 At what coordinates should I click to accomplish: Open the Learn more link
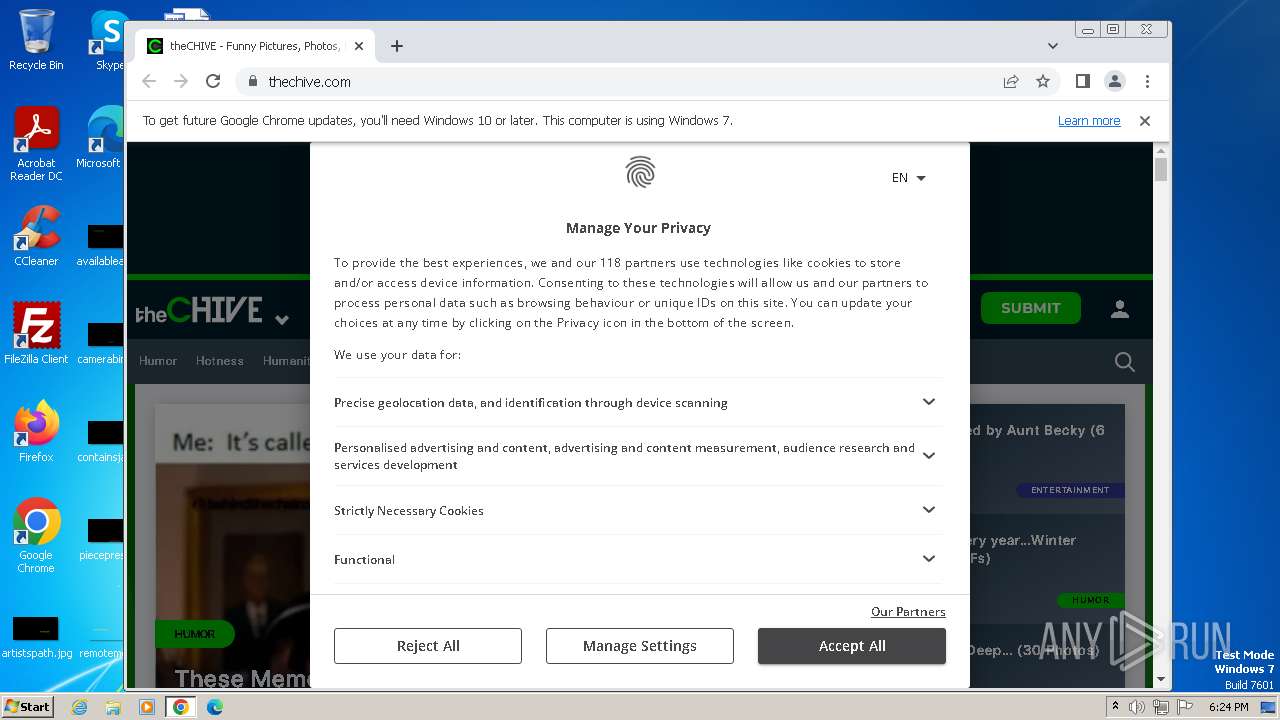1089,120
